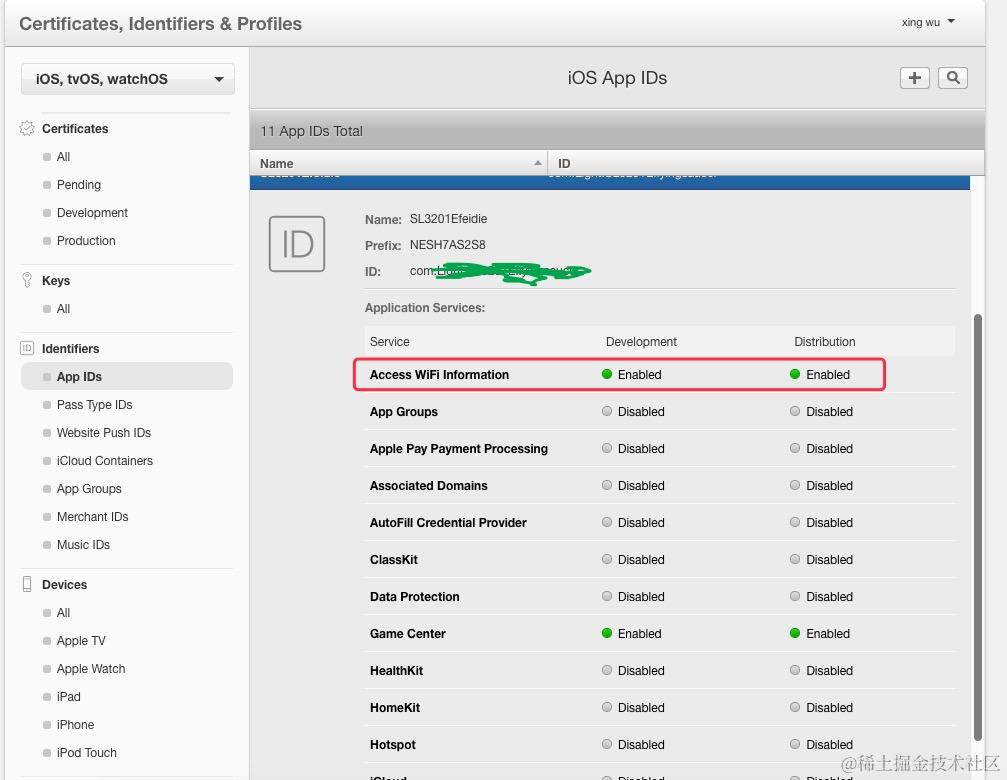The width and height of the screenshot is (1007, 780).
Task: Click Game Center Distribution Enabled status
Action: [x=819, y=634]
